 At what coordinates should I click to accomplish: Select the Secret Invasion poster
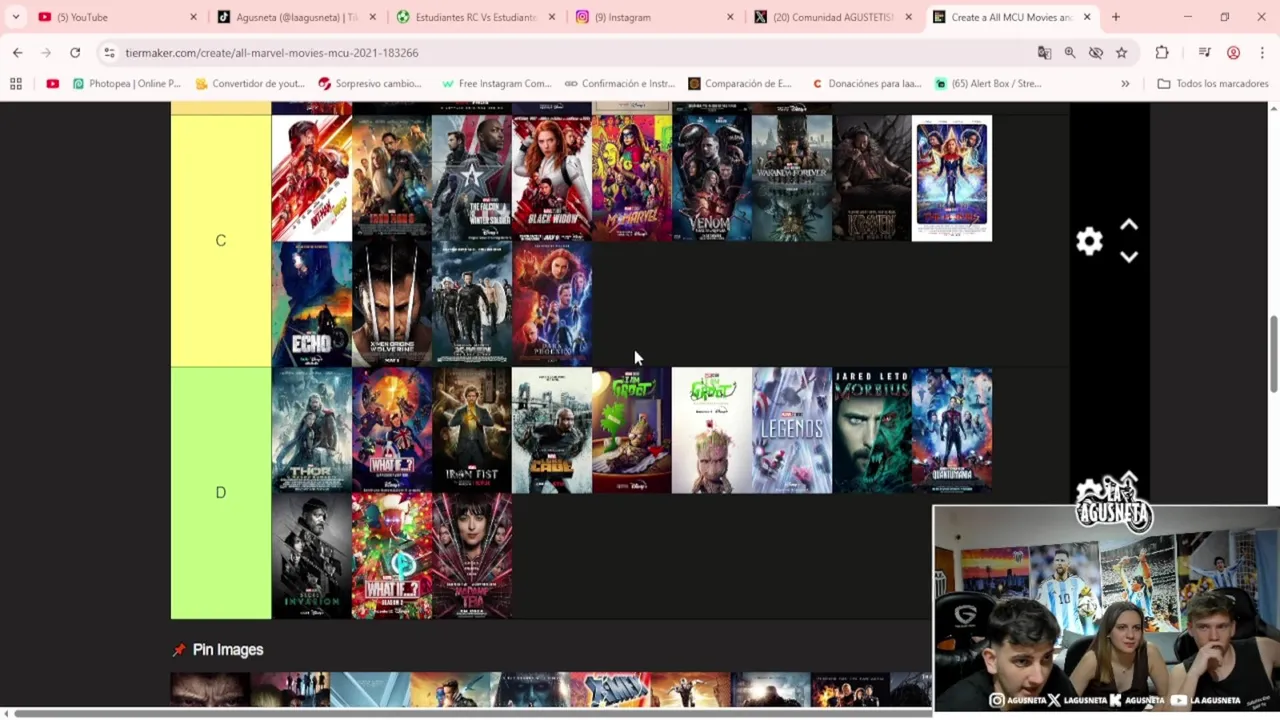(311, 556)
